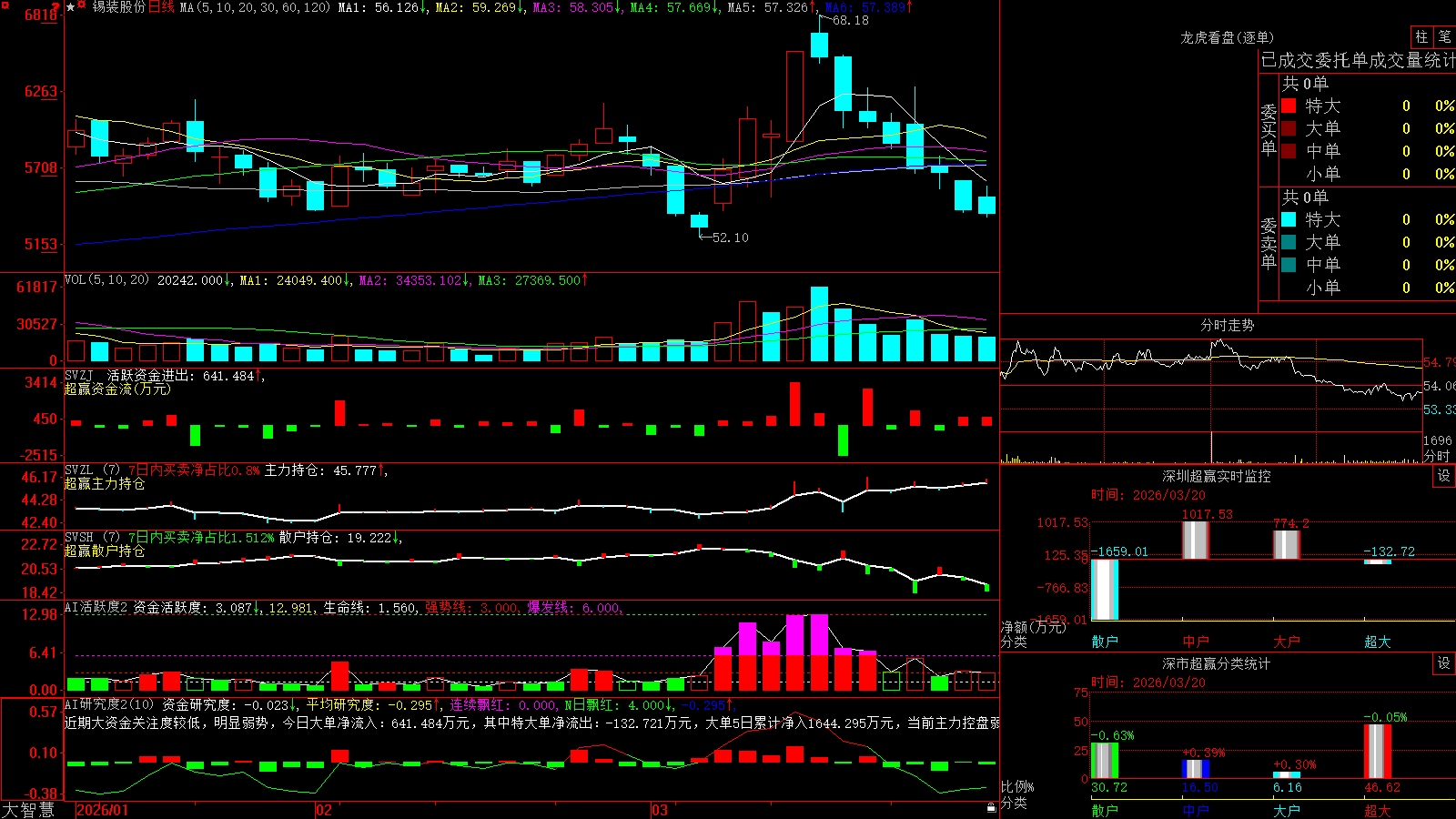Click the 委卖单 sell-orders section label
This screenshot has height=819, width=1456.
(x=1269, y=243)
